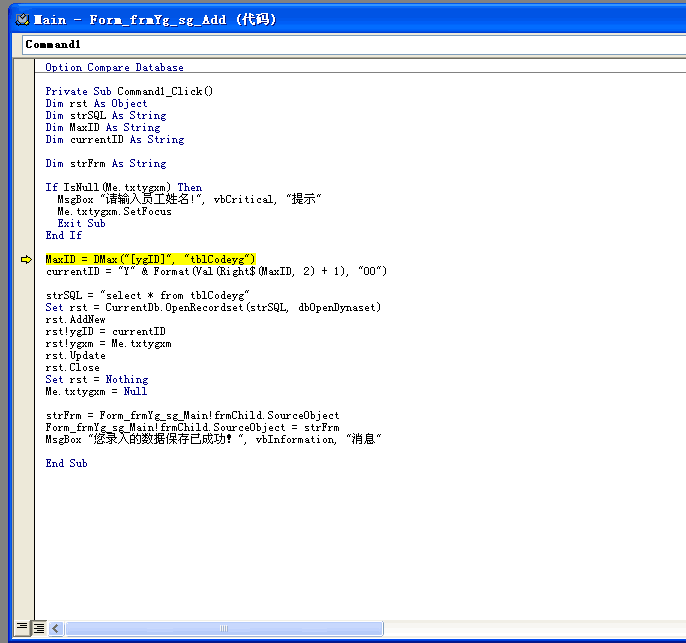Click the window title bar text
The height and width of the screenshot is (643, 686).
coord(155,20)
